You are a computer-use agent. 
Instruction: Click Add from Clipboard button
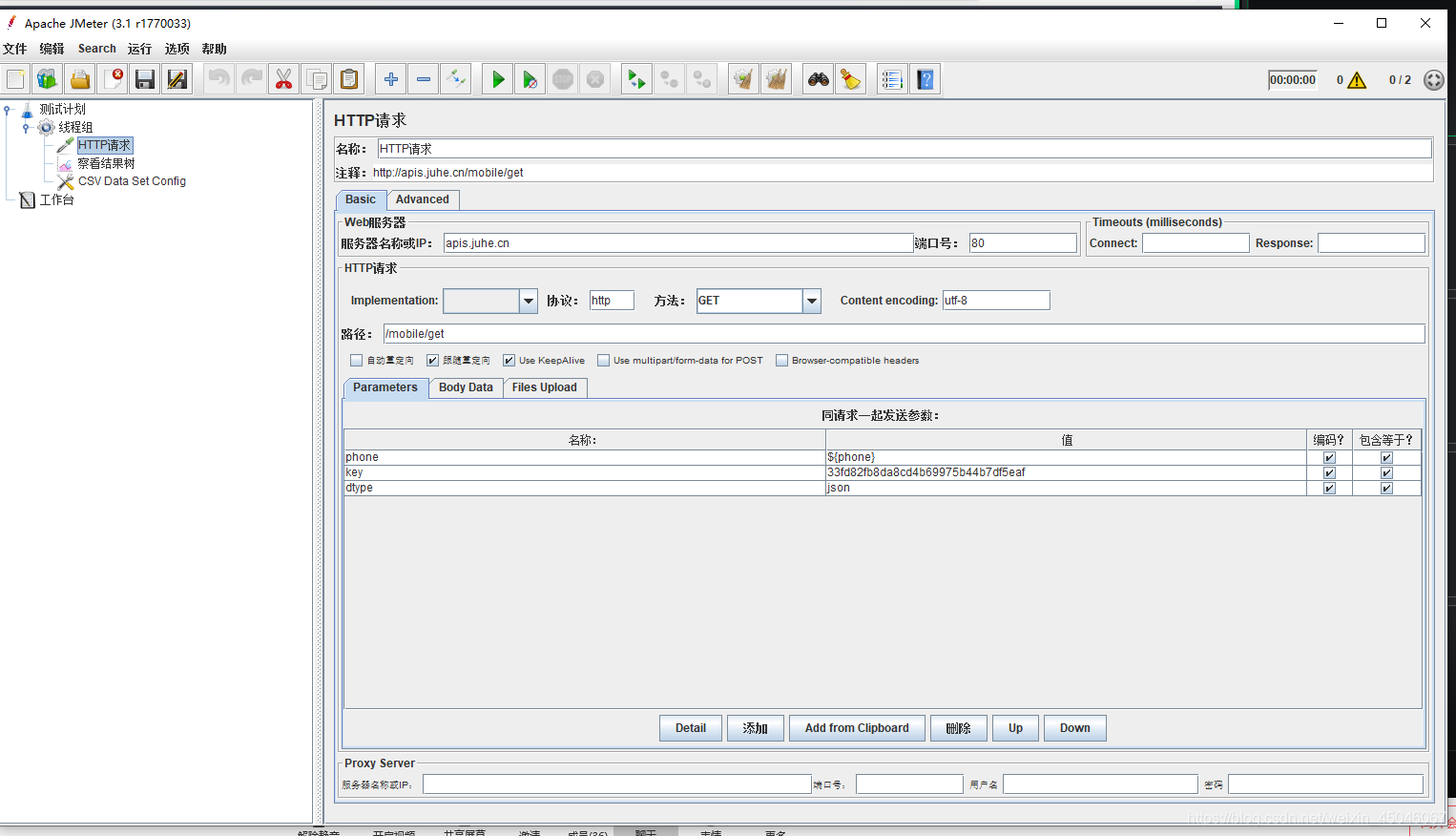coord(857,728)
